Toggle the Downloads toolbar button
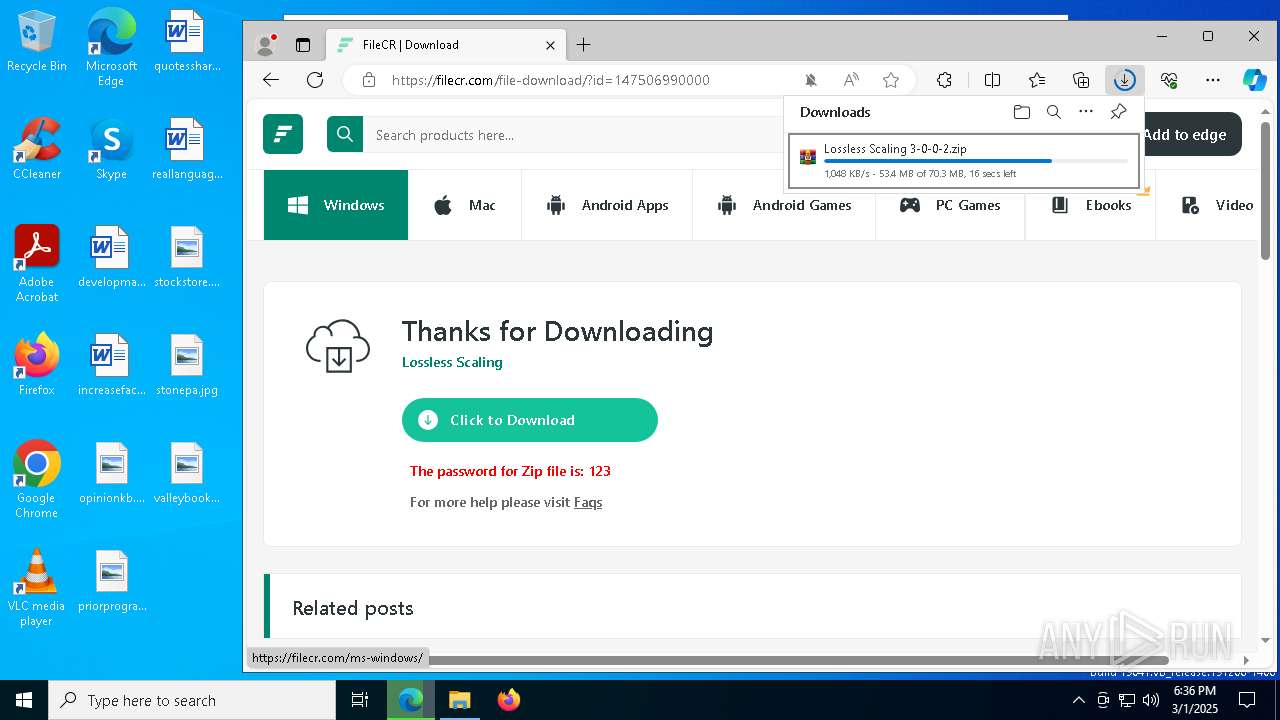This screenshot has width=1280, height=720. 1125,80
